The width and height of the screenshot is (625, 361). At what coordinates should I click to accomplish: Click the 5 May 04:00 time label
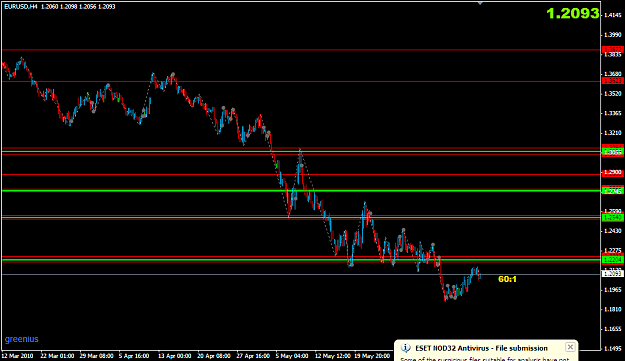tap(292, 356)
